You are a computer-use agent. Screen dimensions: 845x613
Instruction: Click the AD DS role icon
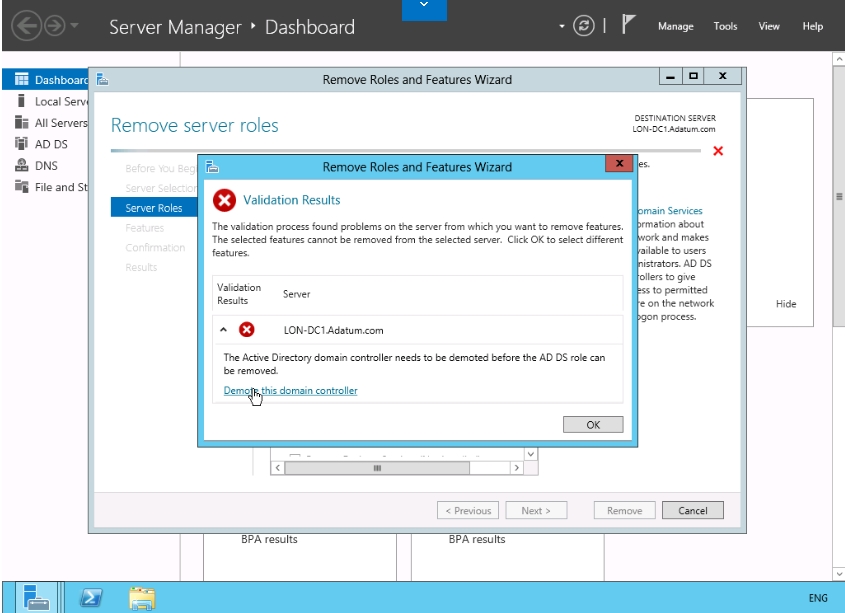click(22, 143)
